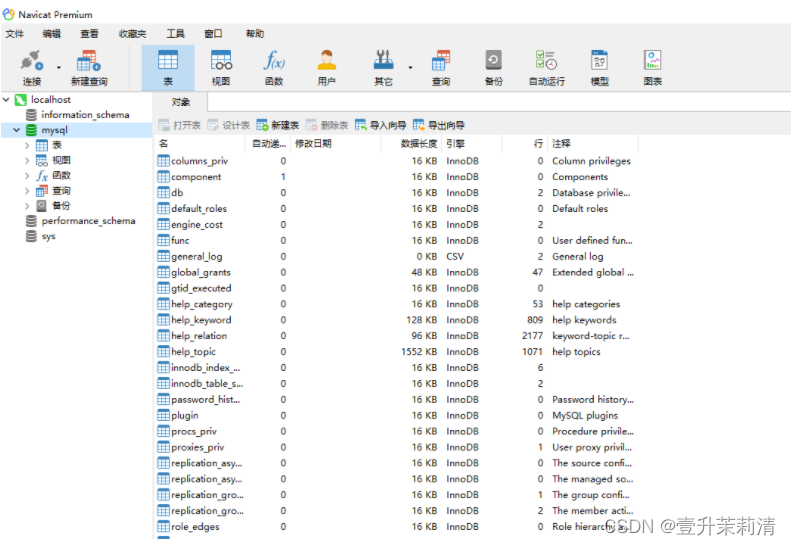Expand the 查询 node under mysql
Viewport: 791px width, 545px height.
[27, 191]
